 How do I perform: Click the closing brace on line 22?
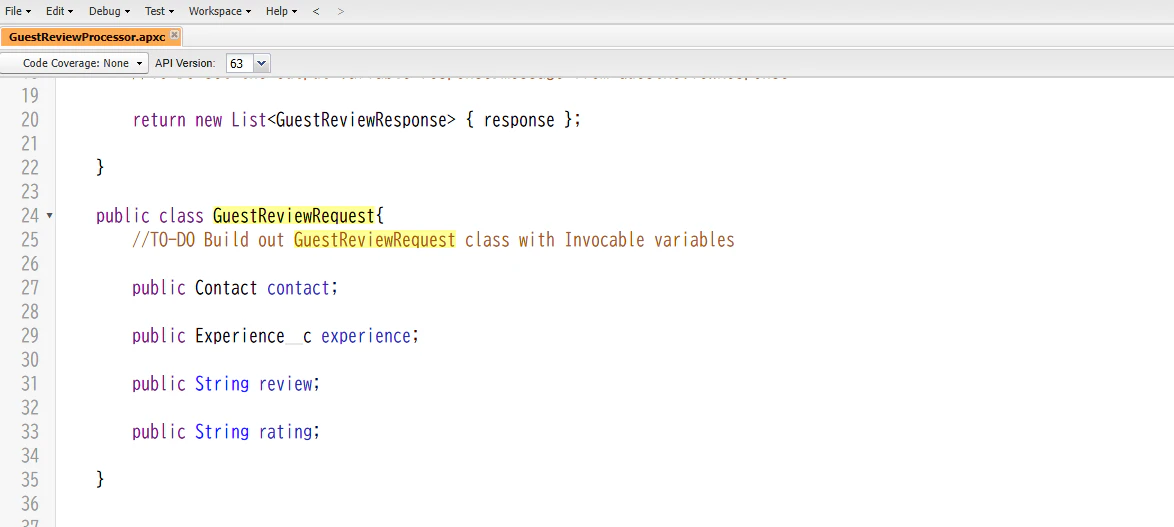(100, 168)
